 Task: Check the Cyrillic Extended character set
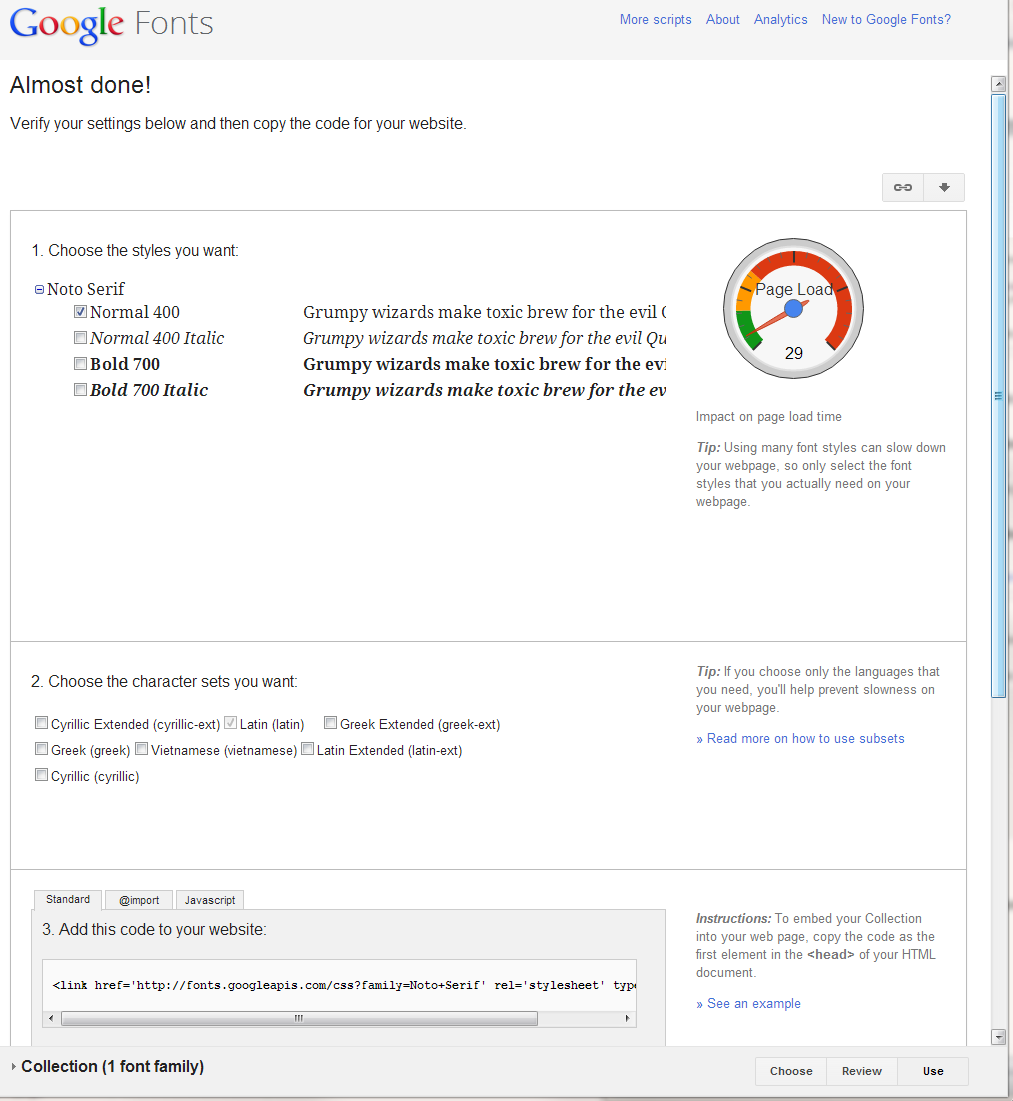click(41, 722)
